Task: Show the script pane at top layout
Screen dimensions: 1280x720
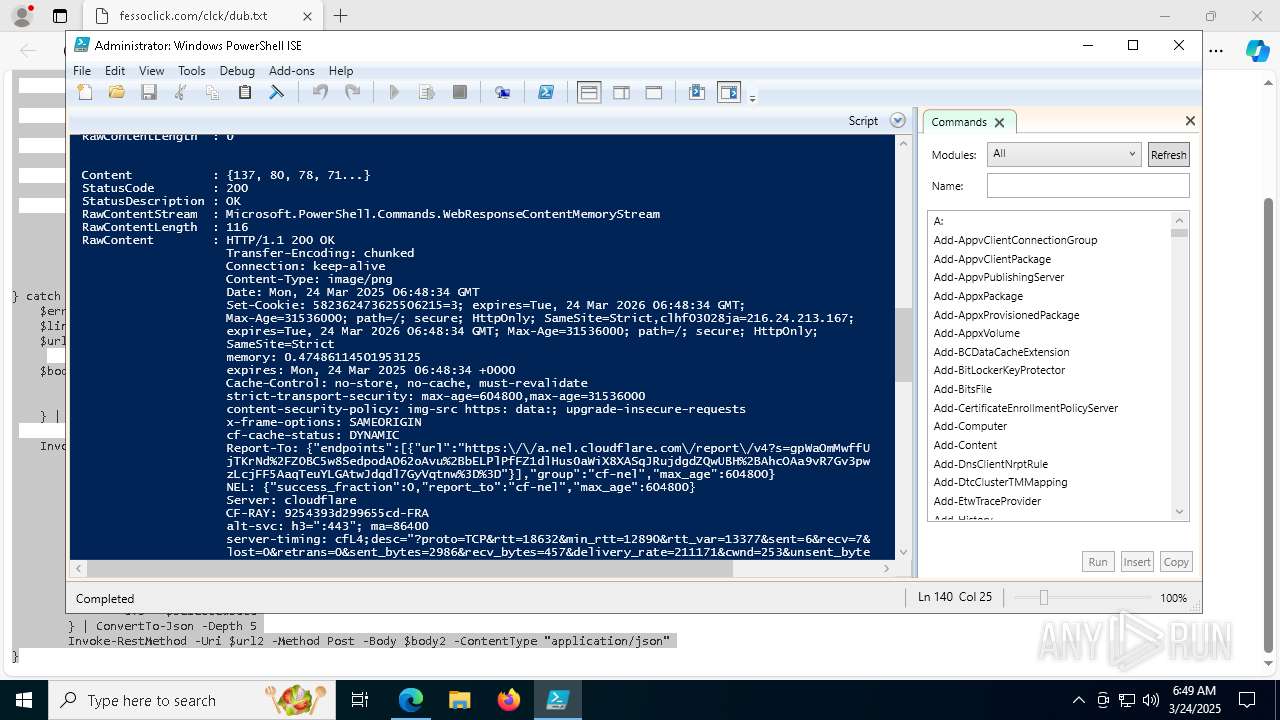Action: coord(589,93)
